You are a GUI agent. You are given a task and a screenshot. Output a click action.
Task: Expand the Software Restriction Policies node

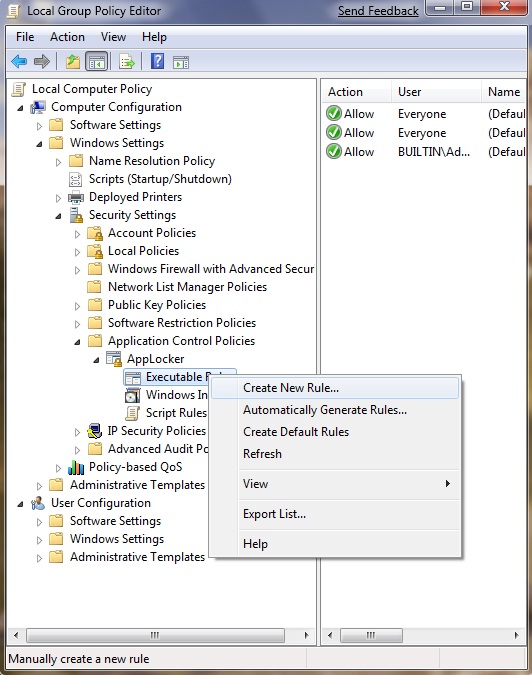tap(77, 324)
